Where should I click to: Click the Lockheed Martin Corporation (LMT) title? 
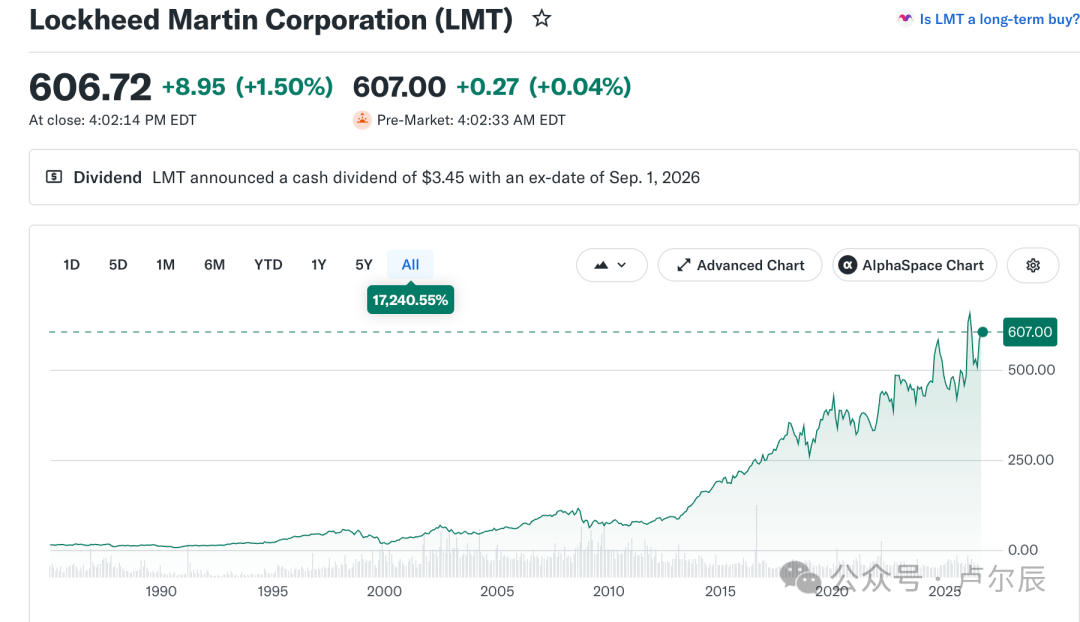pyautogui.click(x=271, y=19)
